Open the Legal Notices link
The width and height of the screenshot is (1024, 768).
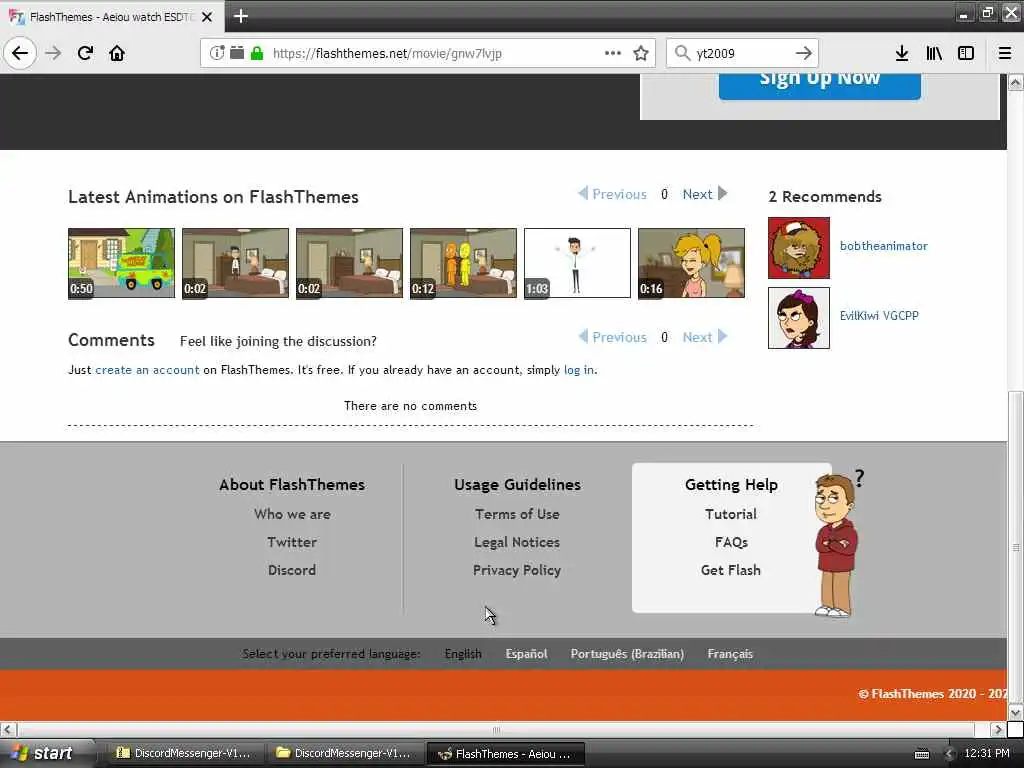click(517, 542)
